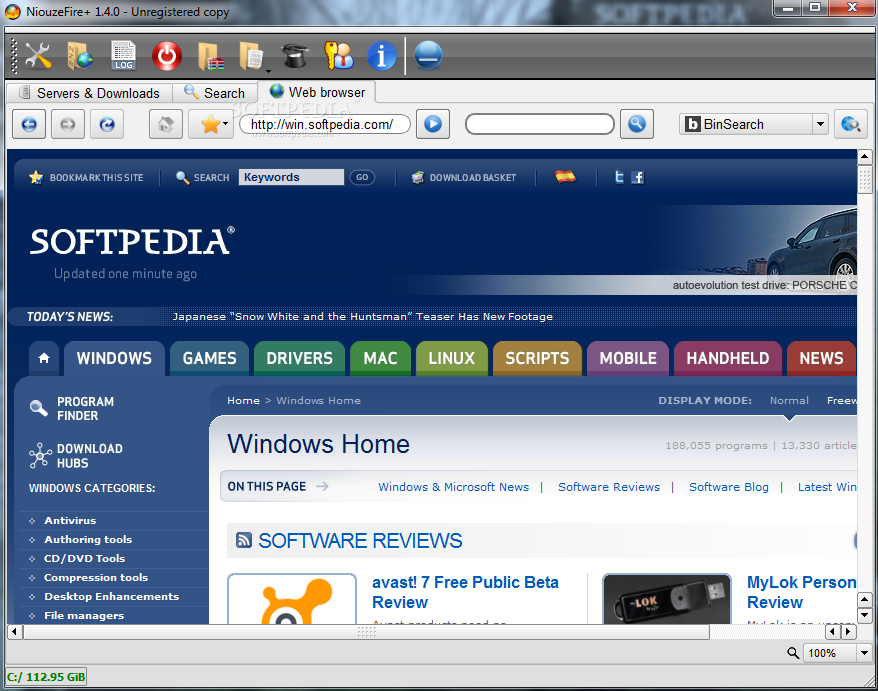Image resolution: width=878 pixels, height=691 pixels.
Task: Click the Software Reviews RSS icon
Action: pyautogui.click(x=244, y=540)
